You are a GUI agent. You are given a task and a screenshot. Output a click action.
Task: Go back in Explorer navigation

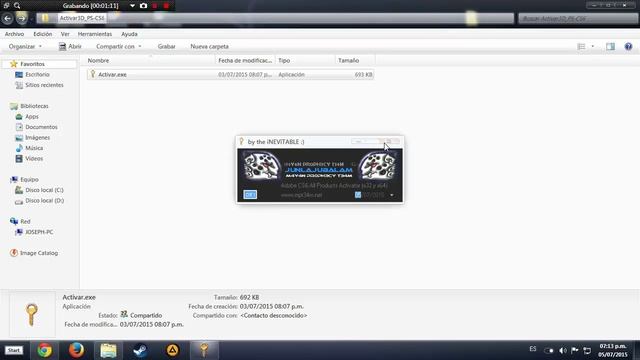coord(7,18)
